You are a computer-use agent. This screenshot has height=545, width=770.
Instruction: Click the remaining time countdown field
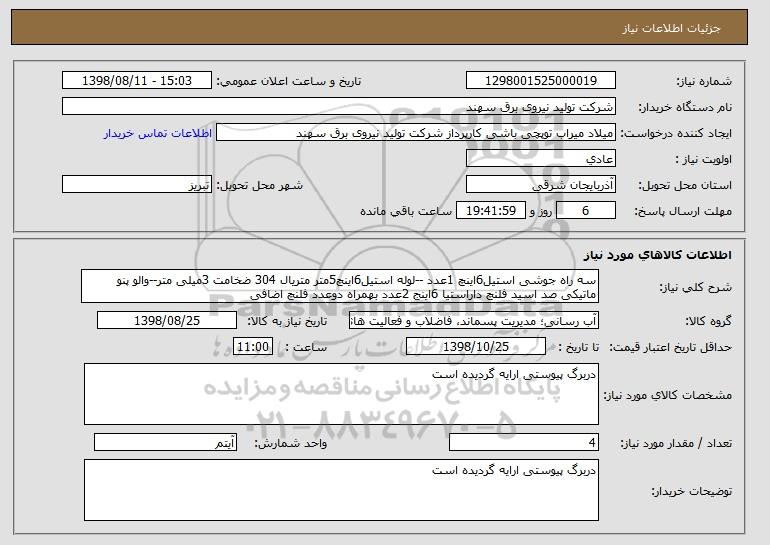pyautogui.click(x=491, y=211)
